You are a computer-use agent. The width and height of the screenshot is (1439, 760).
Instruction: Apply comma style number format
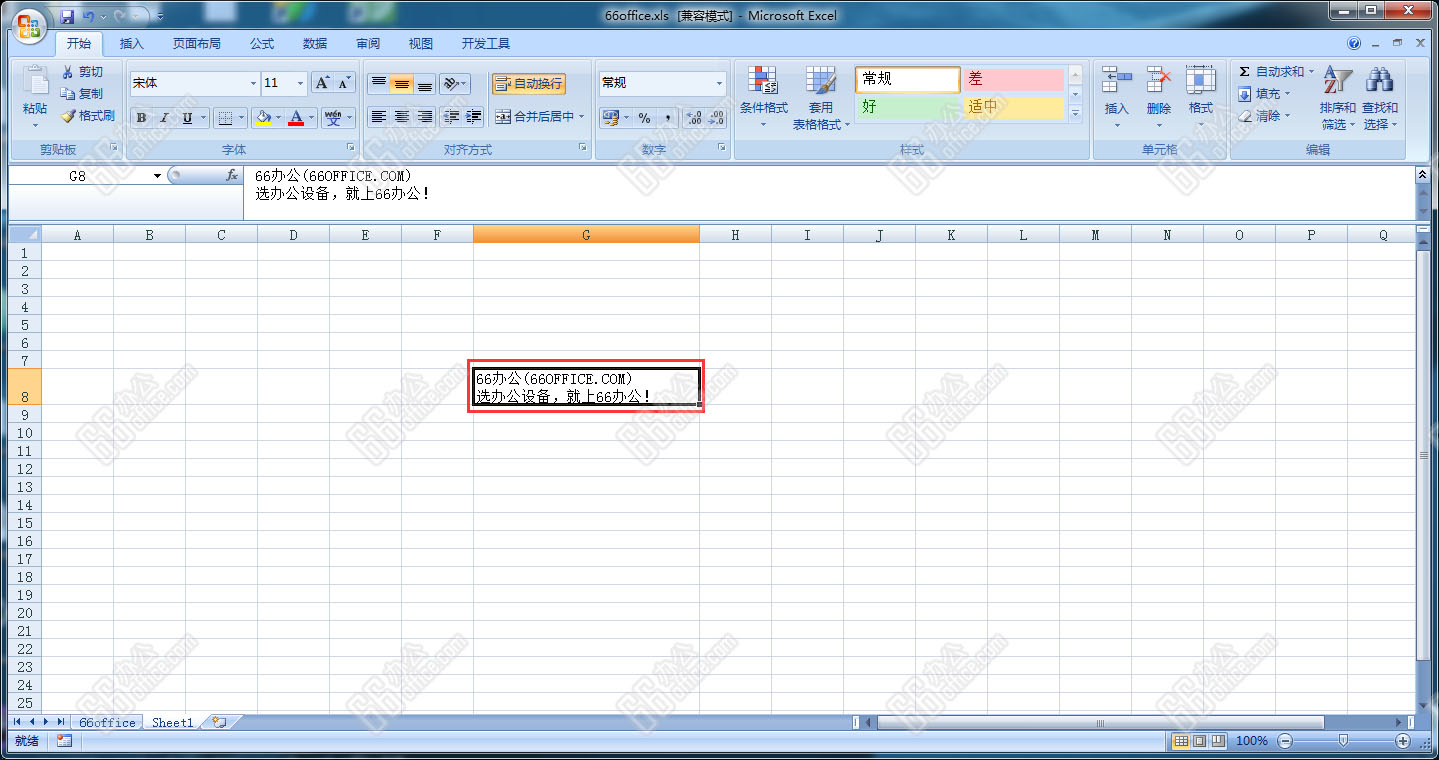667,118
